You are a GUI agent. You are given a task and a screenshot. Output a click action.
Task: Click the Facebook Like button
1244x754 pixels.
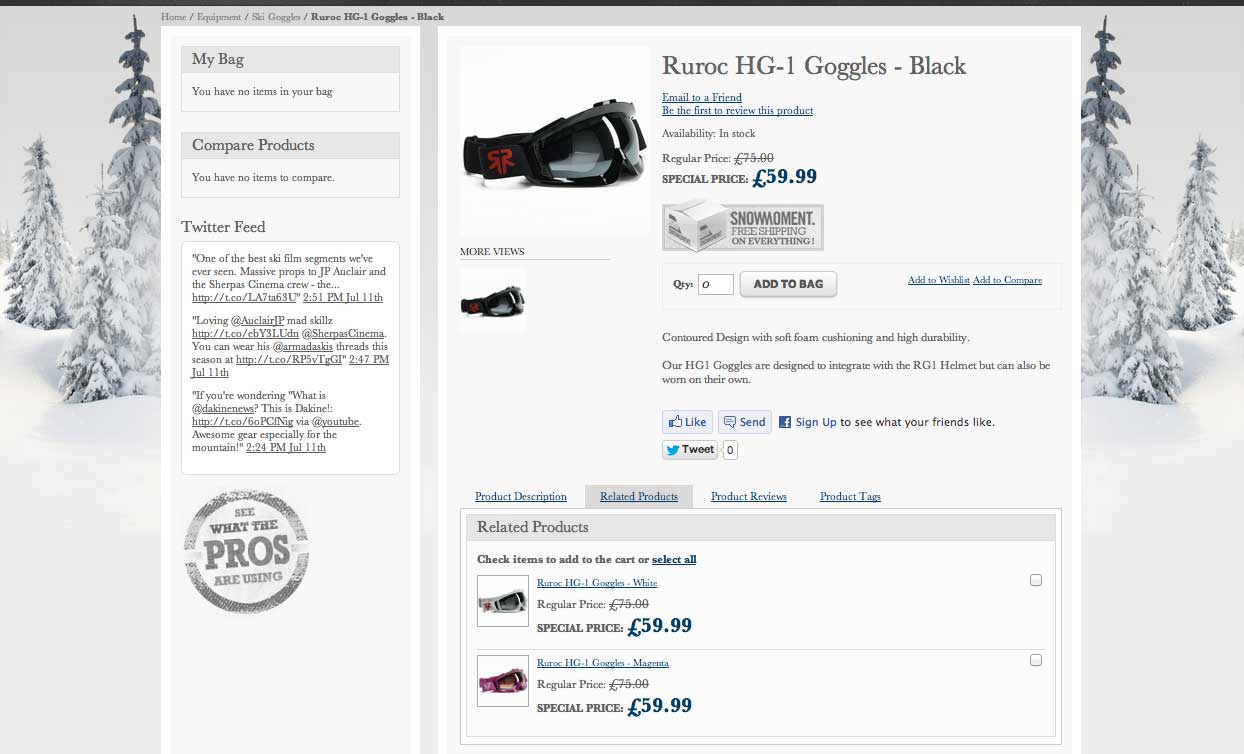pos(687,422)
